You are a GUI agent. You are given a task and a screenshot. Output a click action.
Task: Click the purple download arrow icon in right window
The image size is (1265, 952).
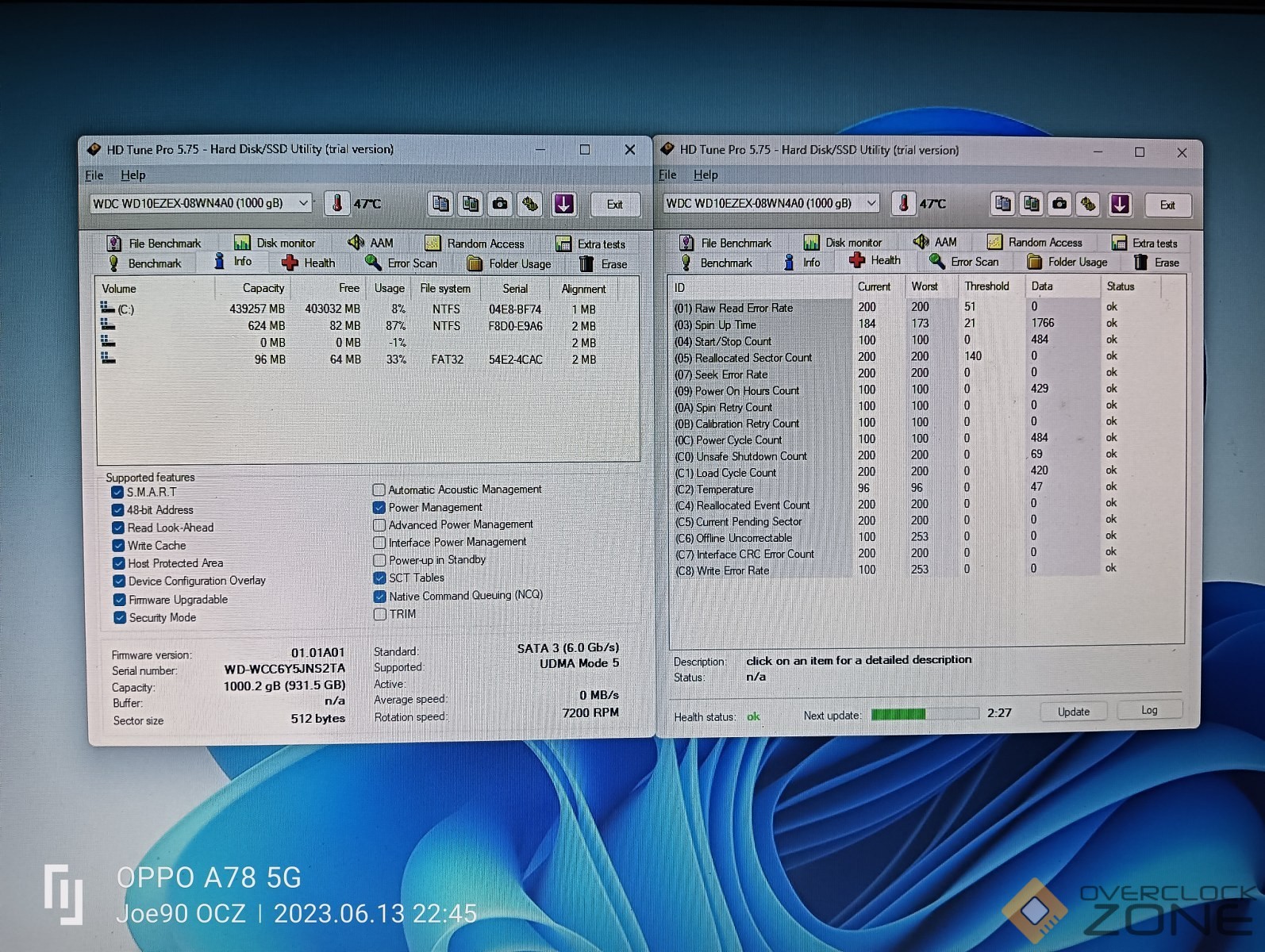pyautogui.click(x=1120, y=204)
